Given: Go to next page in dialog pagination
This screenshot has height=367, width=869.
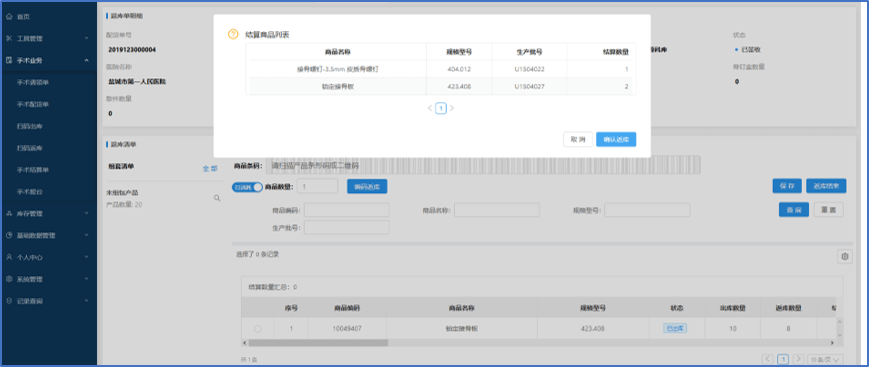Looking at the screenshot, I should click(452, 109).
